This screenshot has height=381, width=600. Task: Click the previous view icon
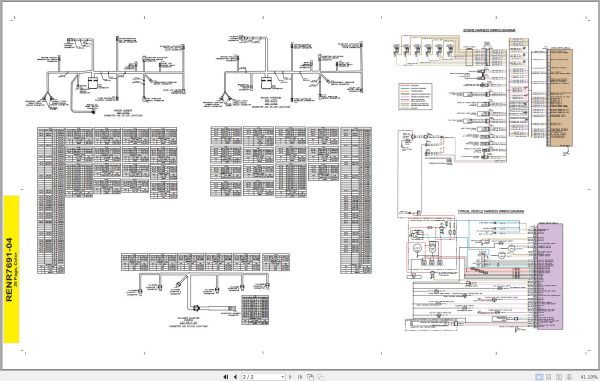click(x=310, y=377)
